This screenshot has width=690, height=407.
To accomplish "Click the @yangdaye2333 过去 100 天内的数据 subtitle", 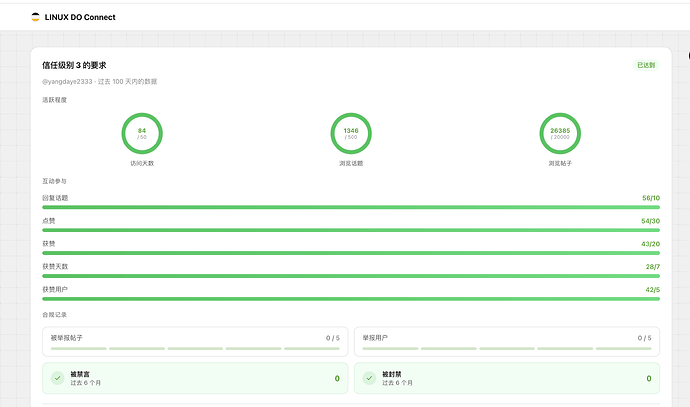I will pyautogui.click(x=99, y=81).
